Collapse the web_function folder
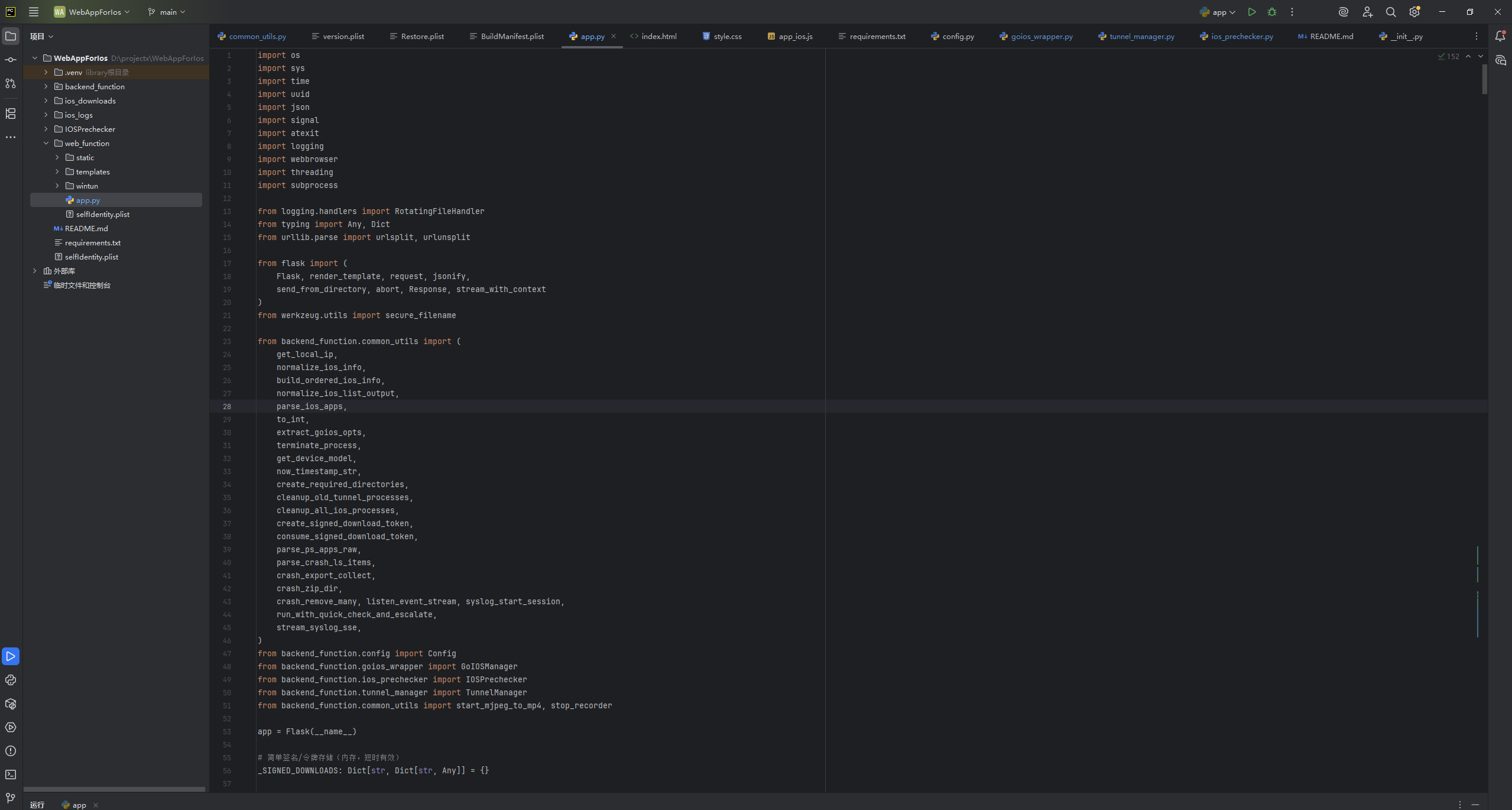The width and height of the screenshot is (1512, 810). coord(46,143)
